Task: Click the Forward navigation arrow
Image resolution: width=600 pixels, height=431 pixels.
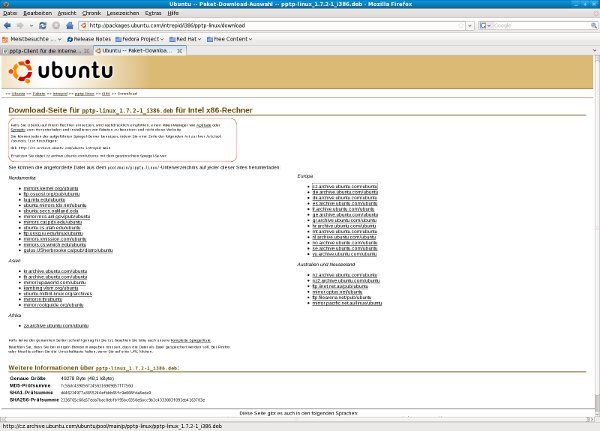Action: pos(24,24)
